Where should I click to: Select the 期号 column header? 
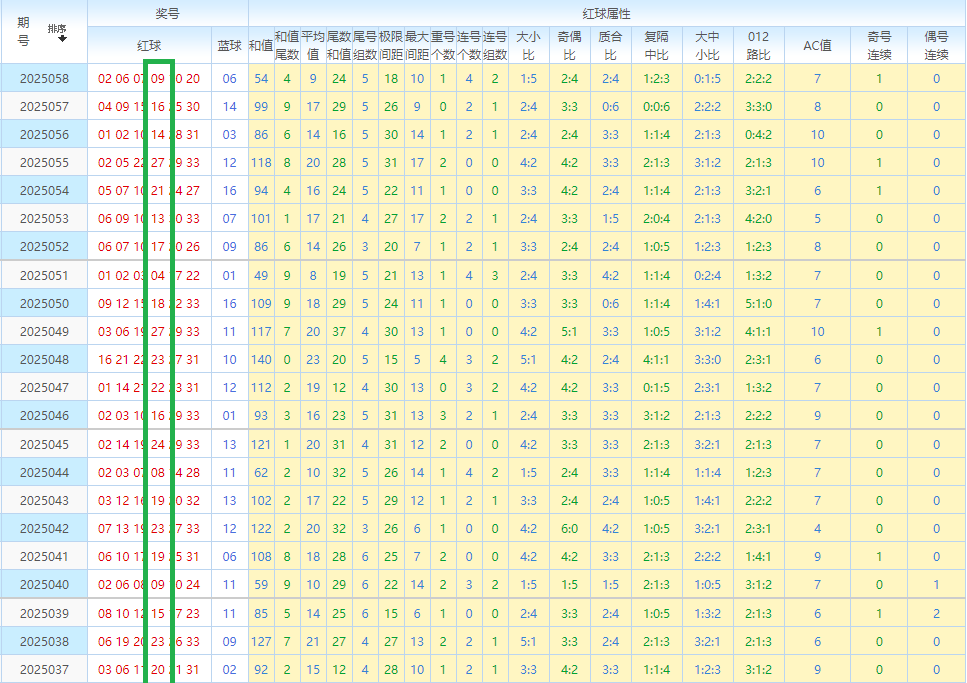[23, 31]
